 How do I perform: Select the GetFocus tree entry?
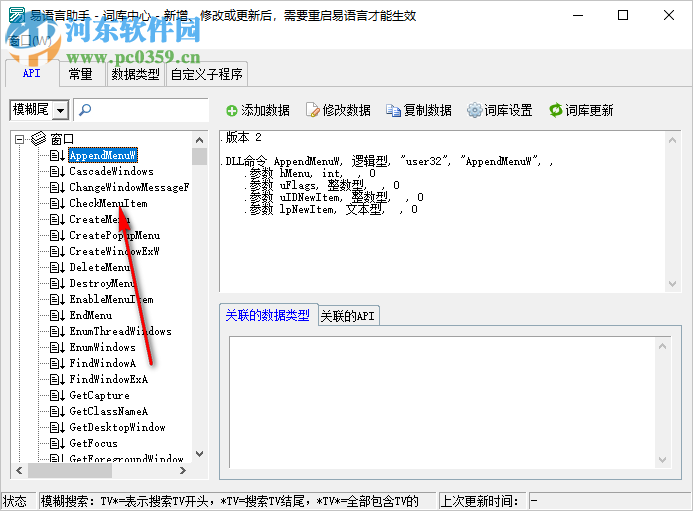[93, 443]
